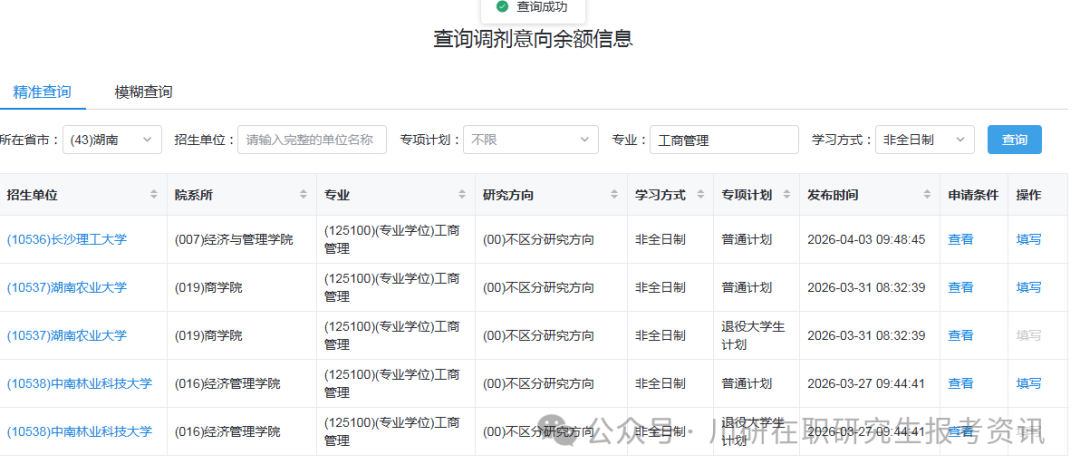The height and width of the screenshot is (474, 1080).
Task: Select the timestamp 2026-04-03 09:48:45
Action: click(866, 240)
